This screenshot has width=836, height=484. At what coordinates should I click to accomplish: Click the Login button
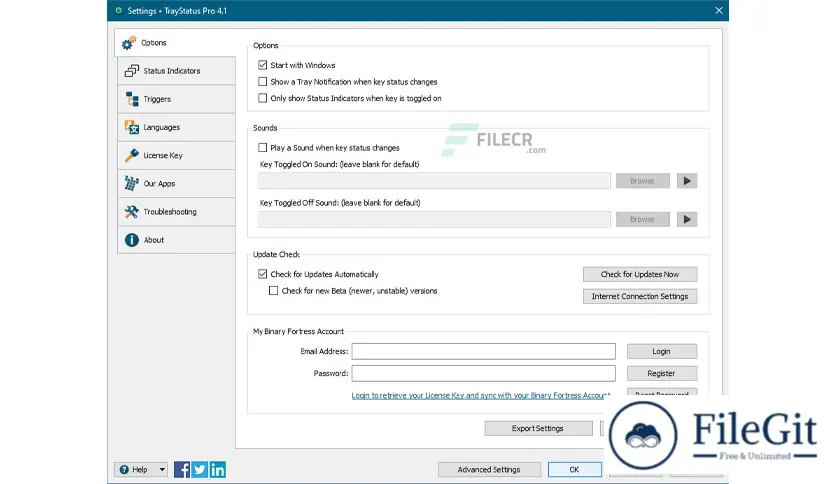662,351
